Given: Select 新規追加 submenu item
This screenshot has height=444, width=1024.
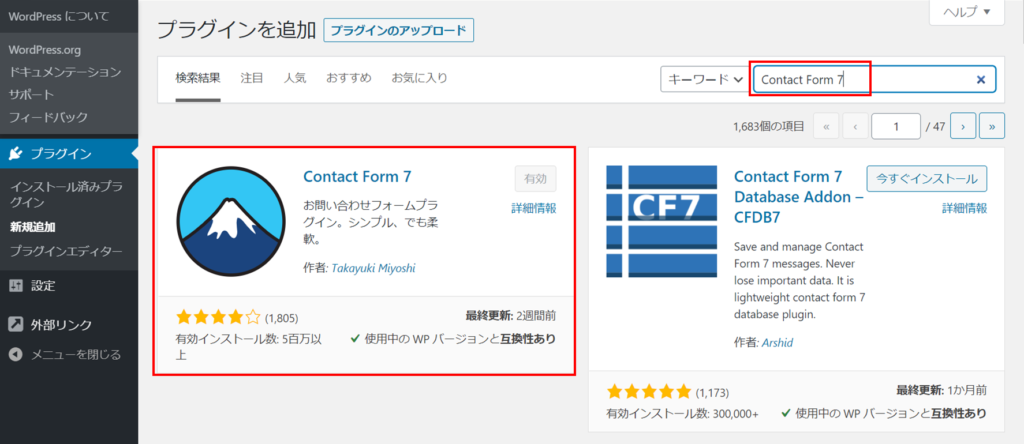Looking at the screenshot, I should (33, 227).
